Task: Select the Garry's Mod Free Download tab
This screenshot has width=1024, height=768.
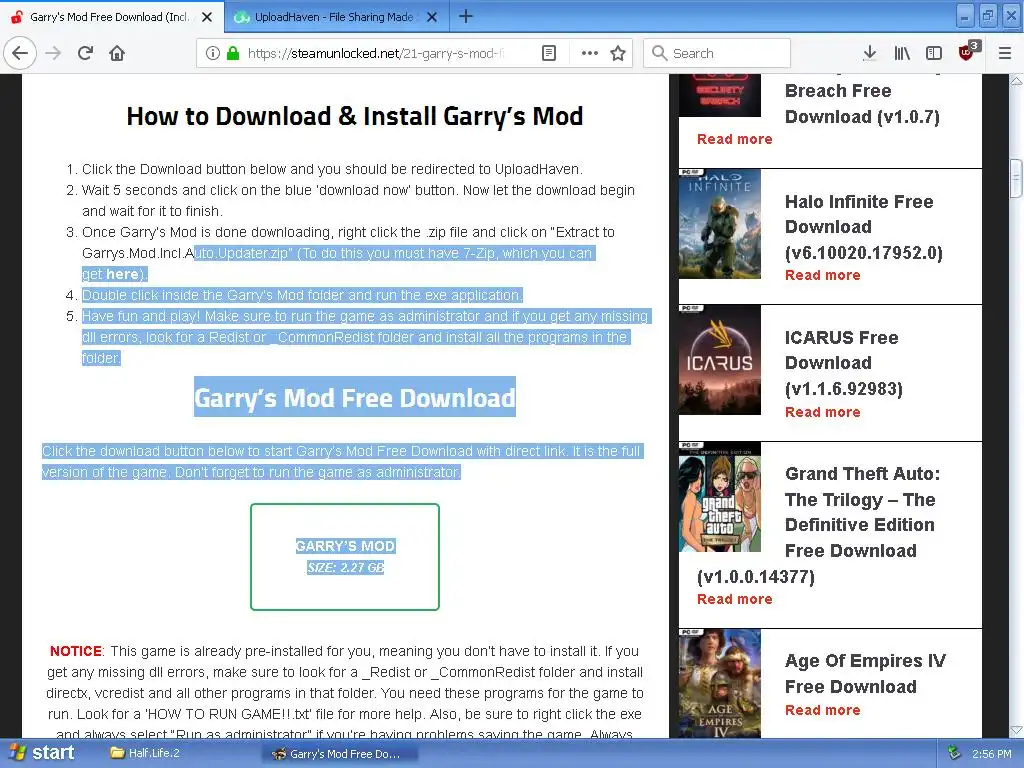Action: click(x=112, y=17)
